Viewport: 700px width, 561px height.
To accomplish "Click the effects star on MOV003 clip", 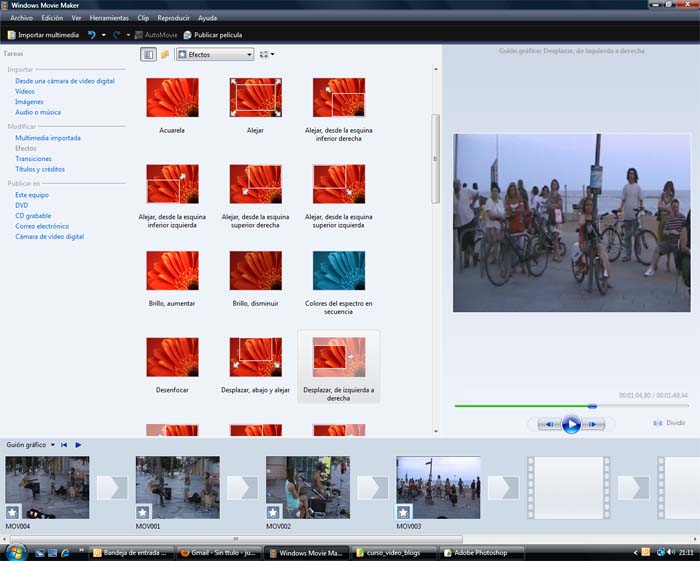I will 404,512.
